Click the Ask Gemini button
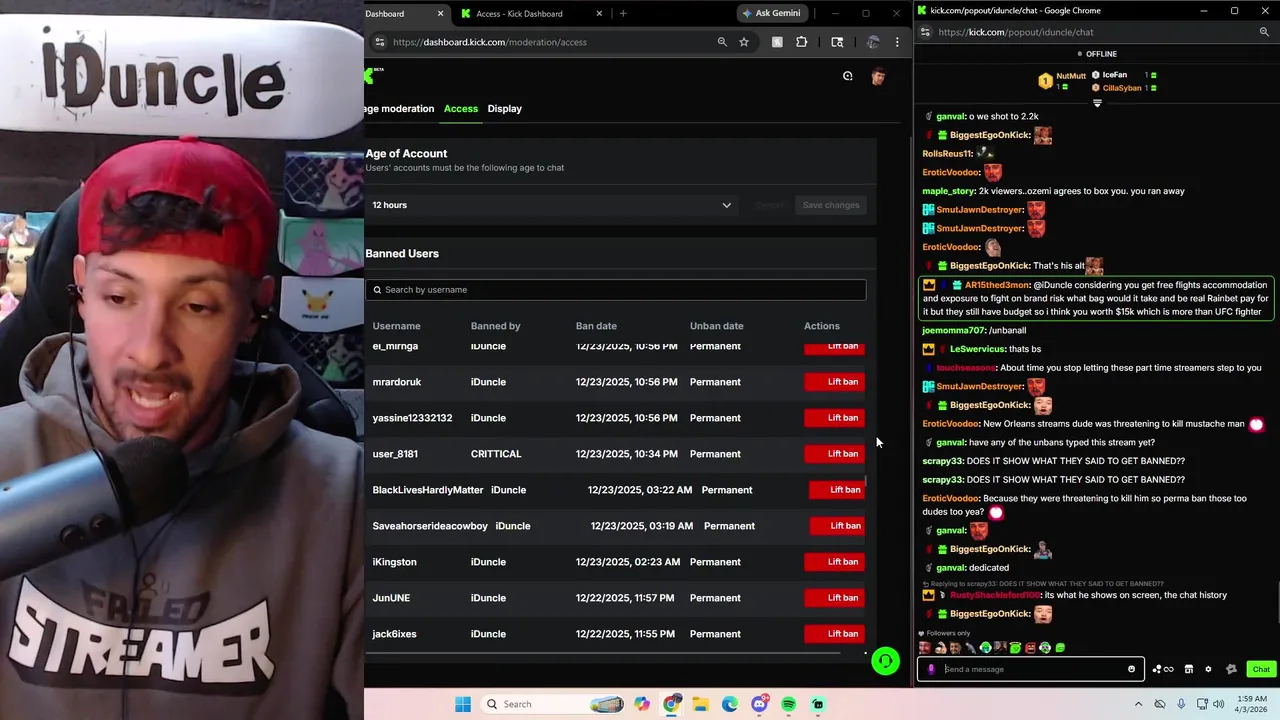Image resolution: width=1280 pixels, height=720 pixels. 770,13
